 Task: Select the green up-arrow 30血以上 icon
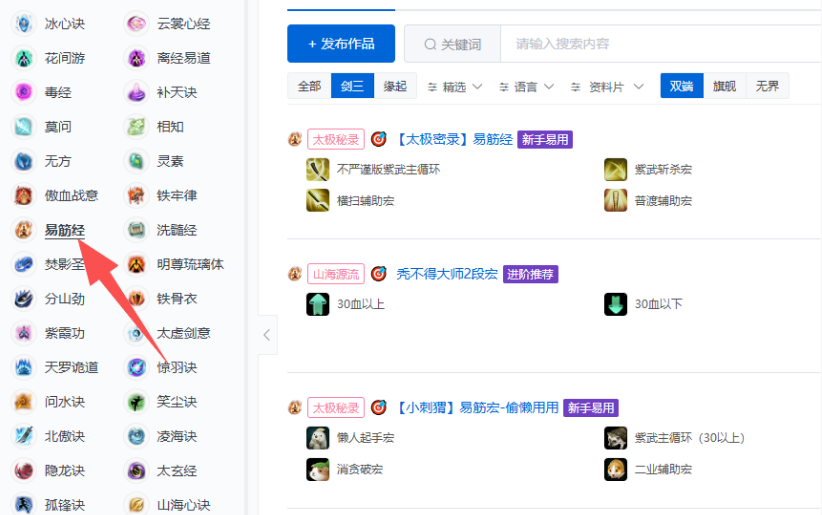click(x=318, y=304)
